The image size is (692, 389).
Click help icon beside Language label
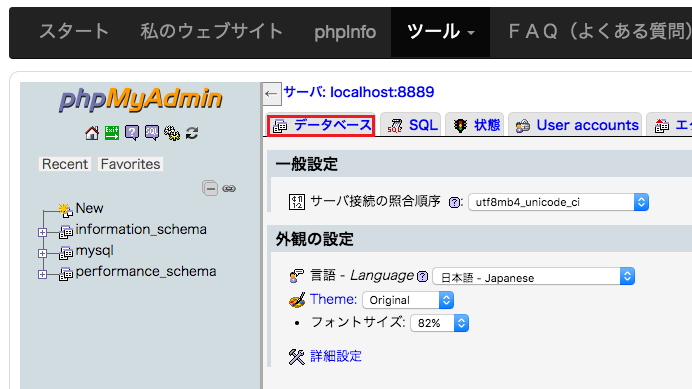tap(422, 276)
